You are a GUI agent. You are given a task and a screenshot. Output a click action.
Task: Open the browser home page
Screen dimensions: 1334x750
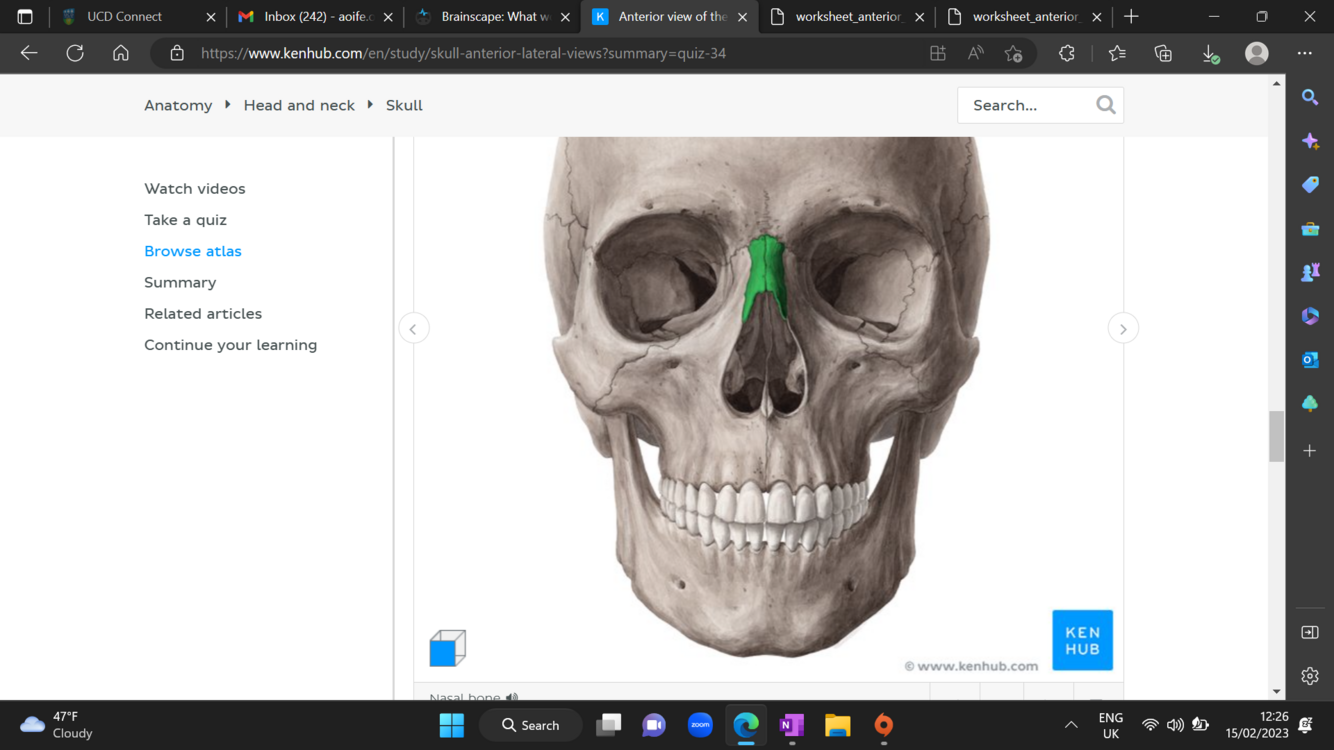click(121, 53)
